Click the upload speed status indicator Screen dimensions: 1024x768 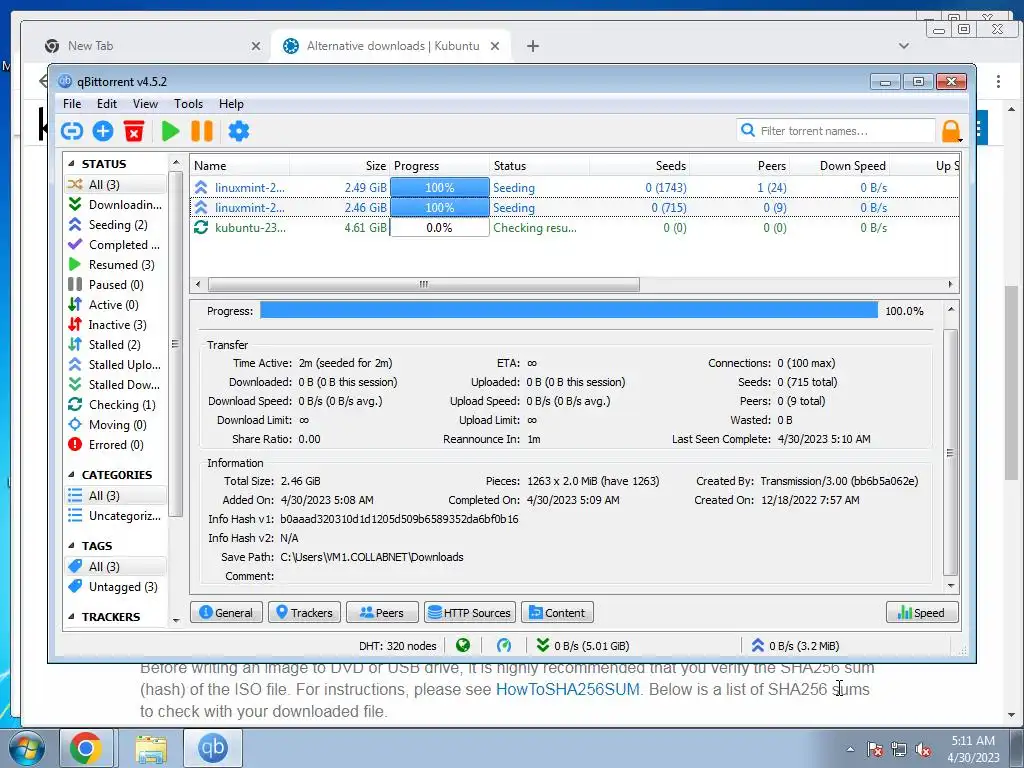point(795,646)
